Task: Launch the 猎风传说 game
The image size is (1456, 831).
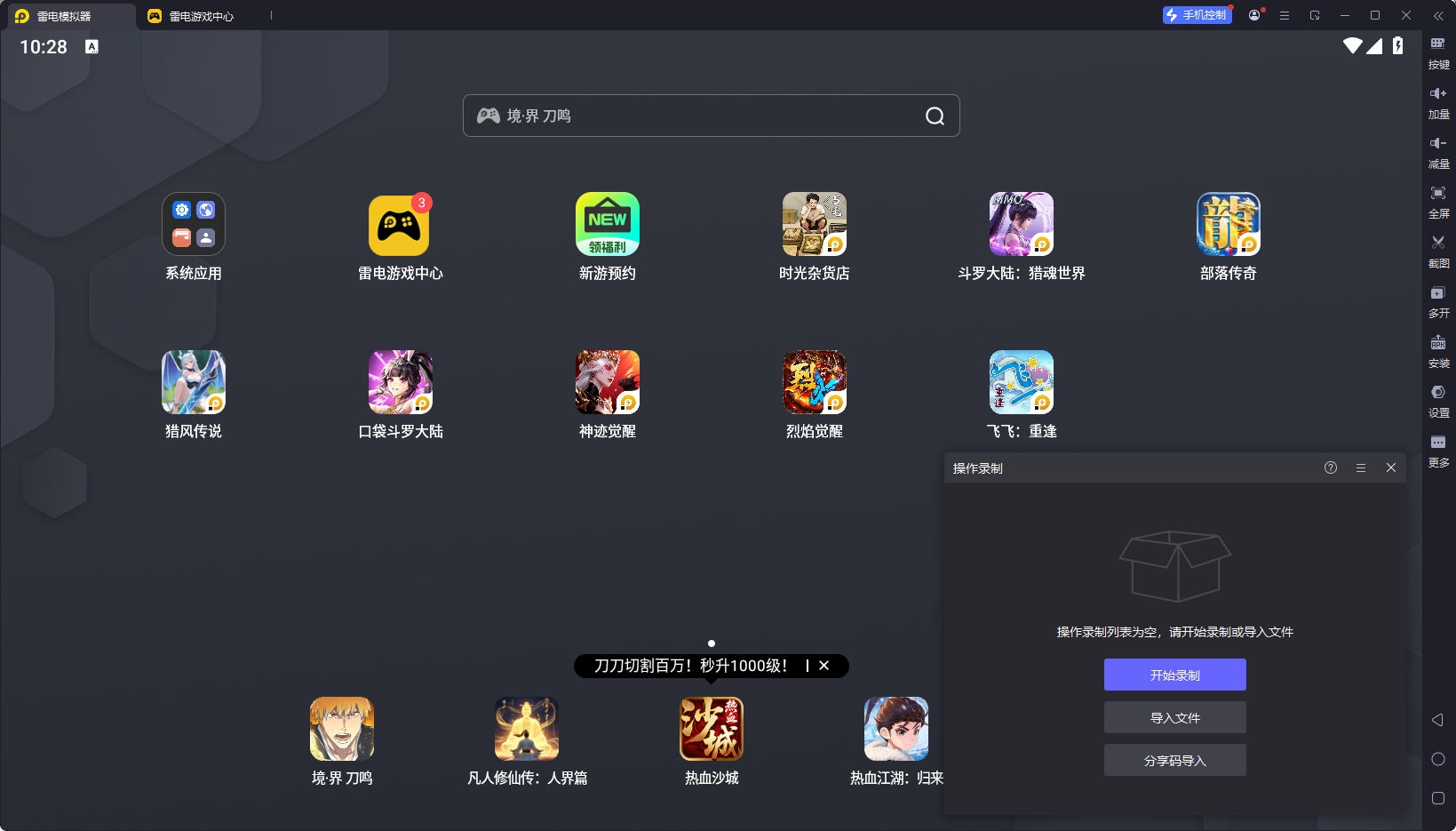Action: point(194,382)
